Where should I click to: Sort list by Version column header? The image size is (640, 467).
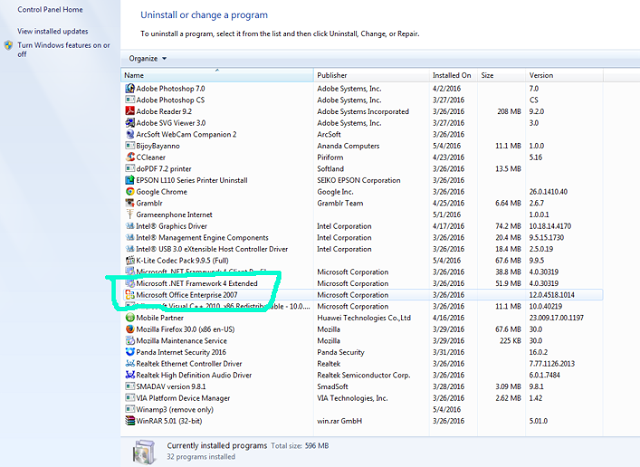[564, 75]
